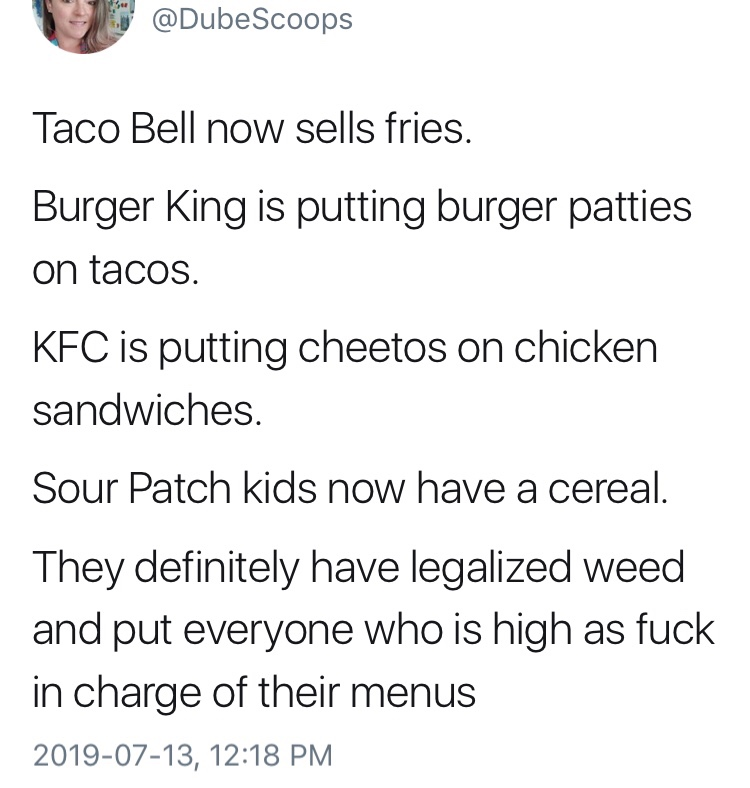Open the profile picture avatar
This screenshot has width=750, height=788.
(84, 23)
